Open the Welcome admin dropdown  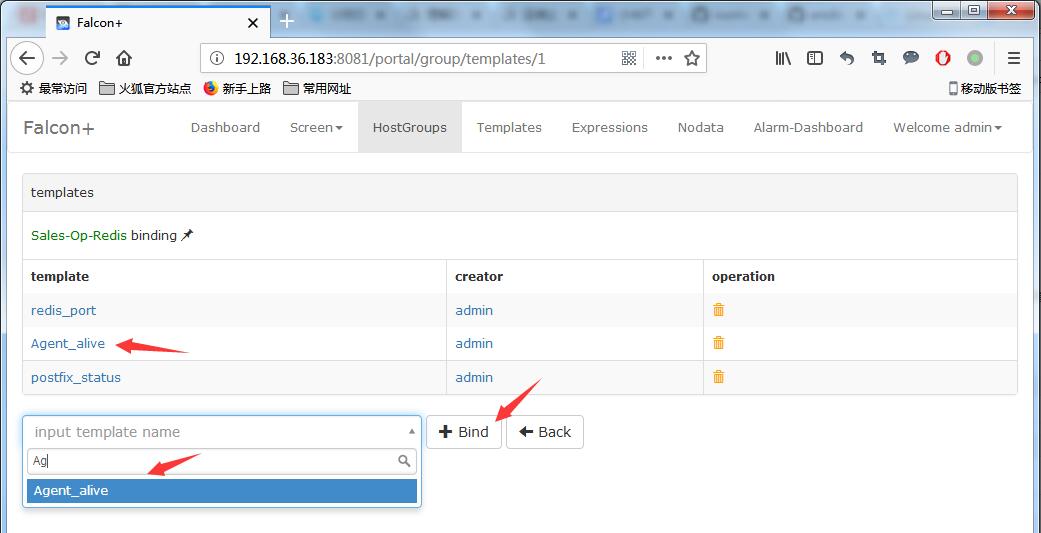point(946,127)
